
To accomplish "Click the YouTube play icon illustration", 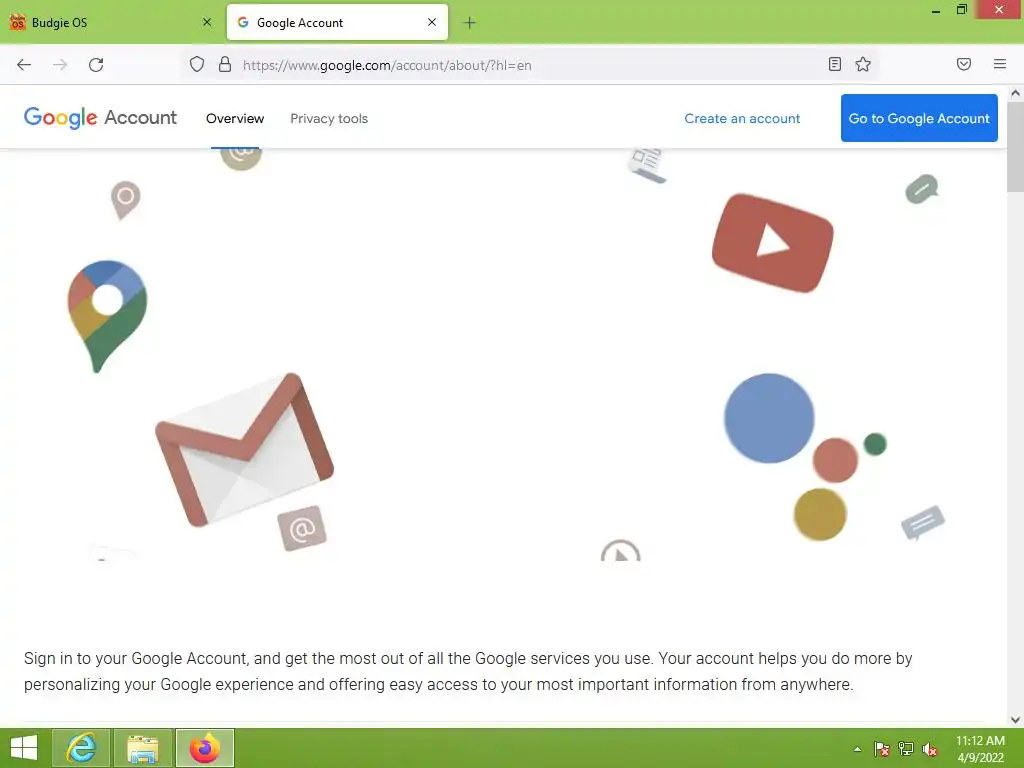I will click(773, 243).
